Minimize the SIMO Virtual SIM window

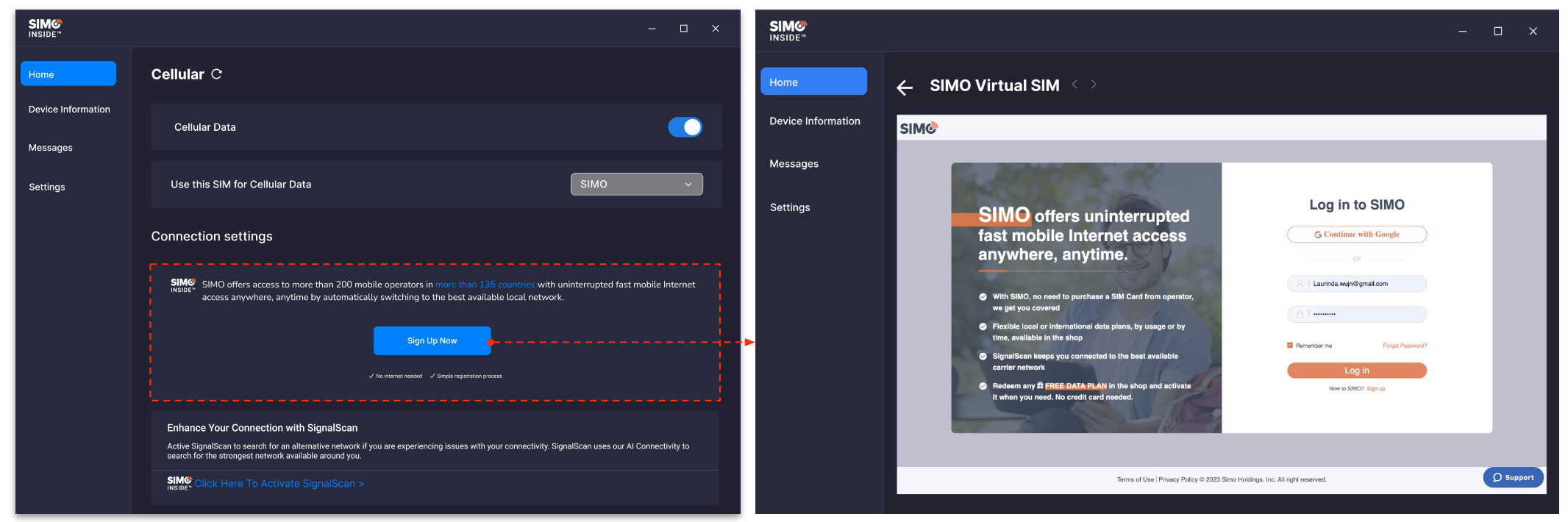point(1462,32)
